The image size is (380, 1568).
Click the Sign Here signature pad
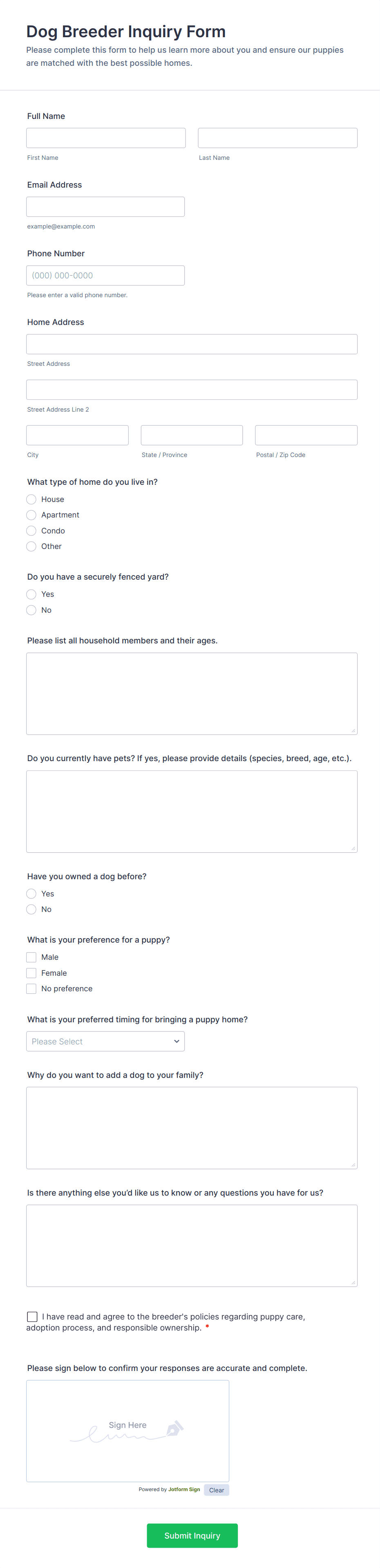pos(127,1430)
